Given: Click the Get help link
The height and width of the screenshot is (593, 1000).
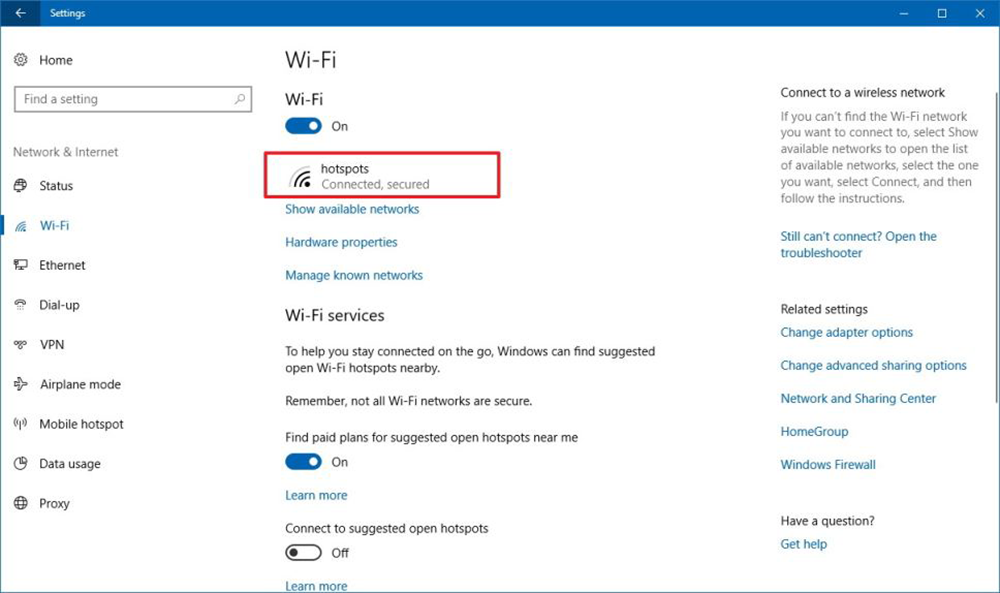Looking at the screenshot, I should [804, 544].
